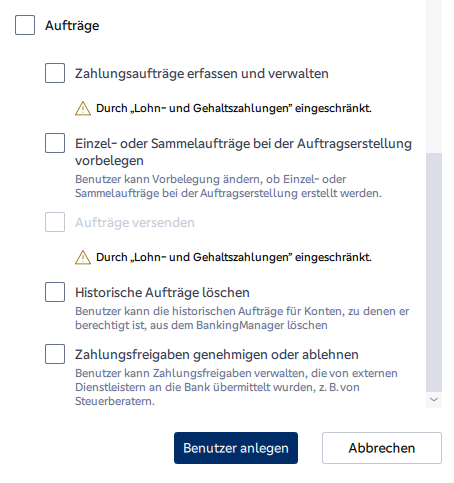
Task: Click the Zahlungsfreigaben genehmigen oder ablehnen label
Action: pyautogui.click(x=217, y=354)
